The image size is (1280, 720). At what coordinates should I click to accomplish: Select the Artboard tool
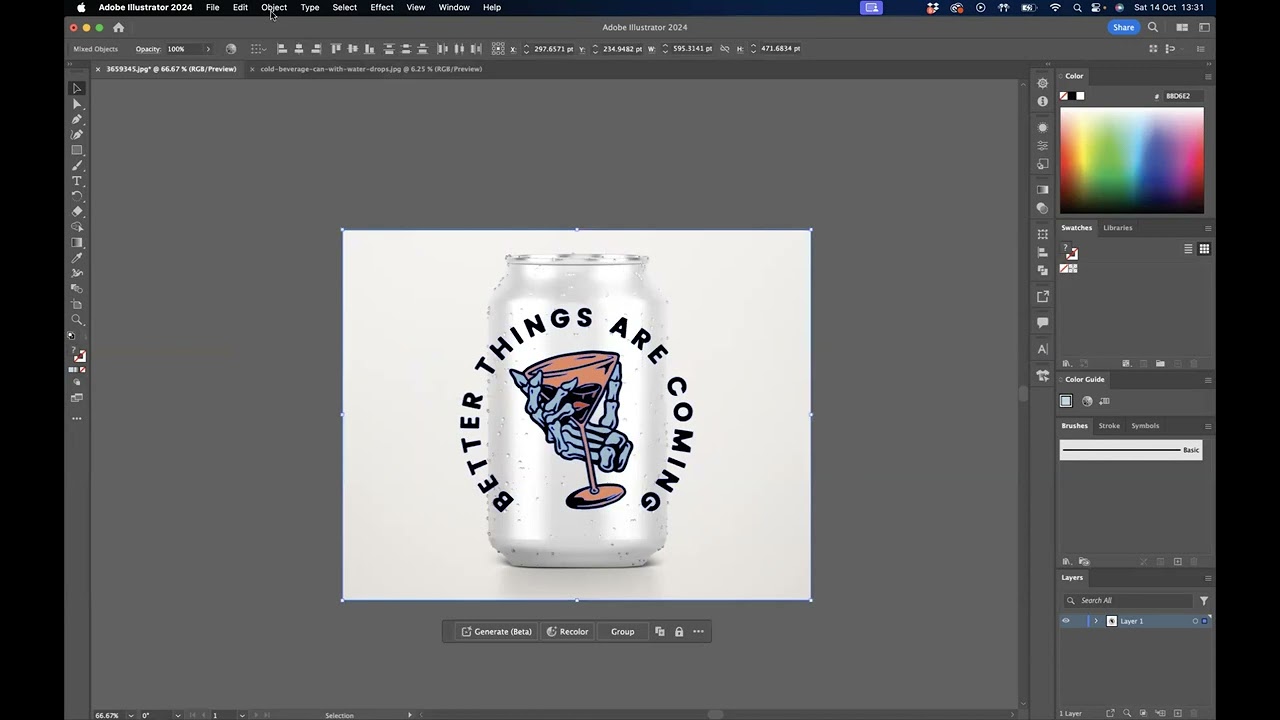tap(77, 304)
